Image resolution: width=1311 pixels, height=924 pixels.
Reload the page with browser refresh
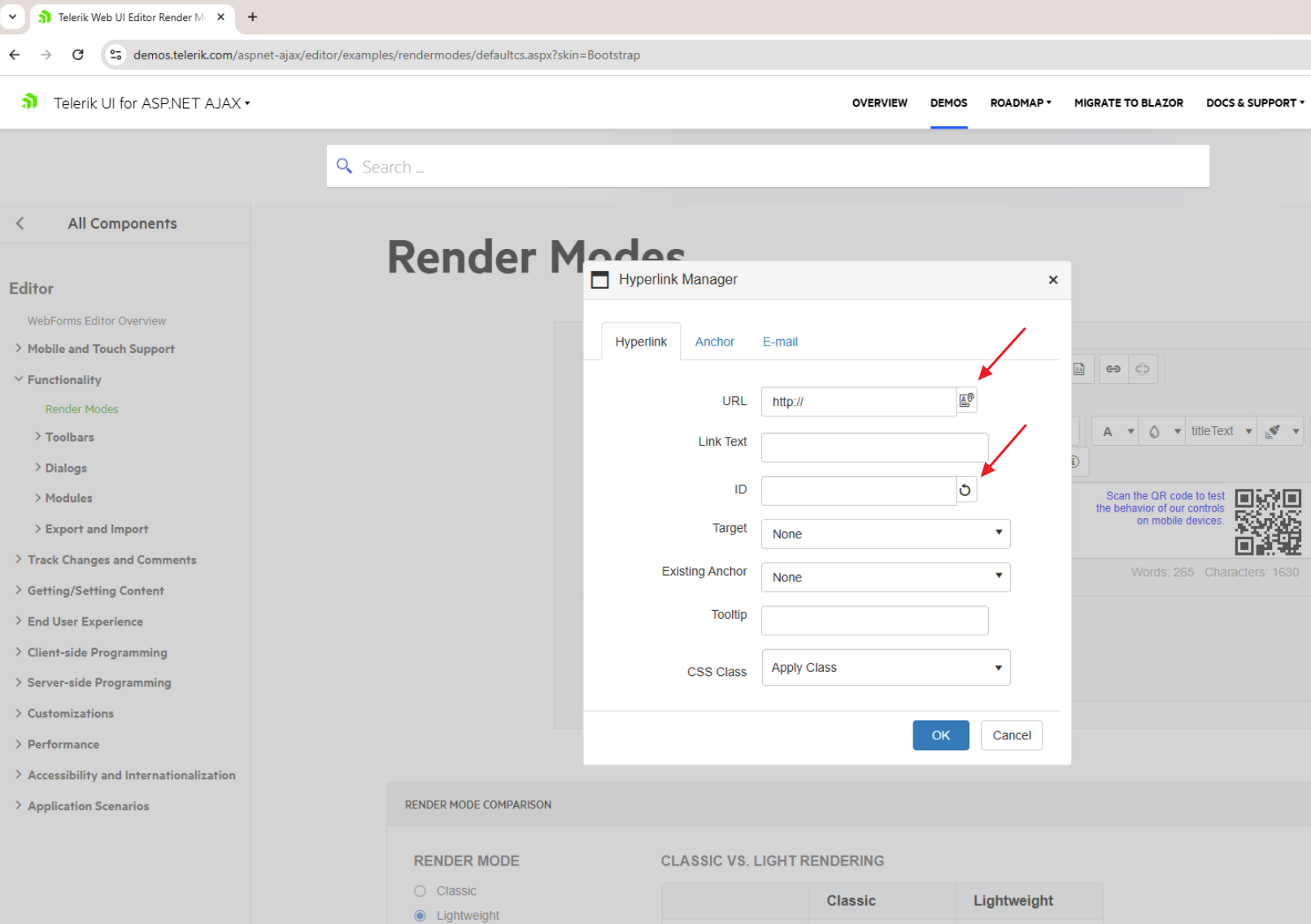[x=78, y=54]
